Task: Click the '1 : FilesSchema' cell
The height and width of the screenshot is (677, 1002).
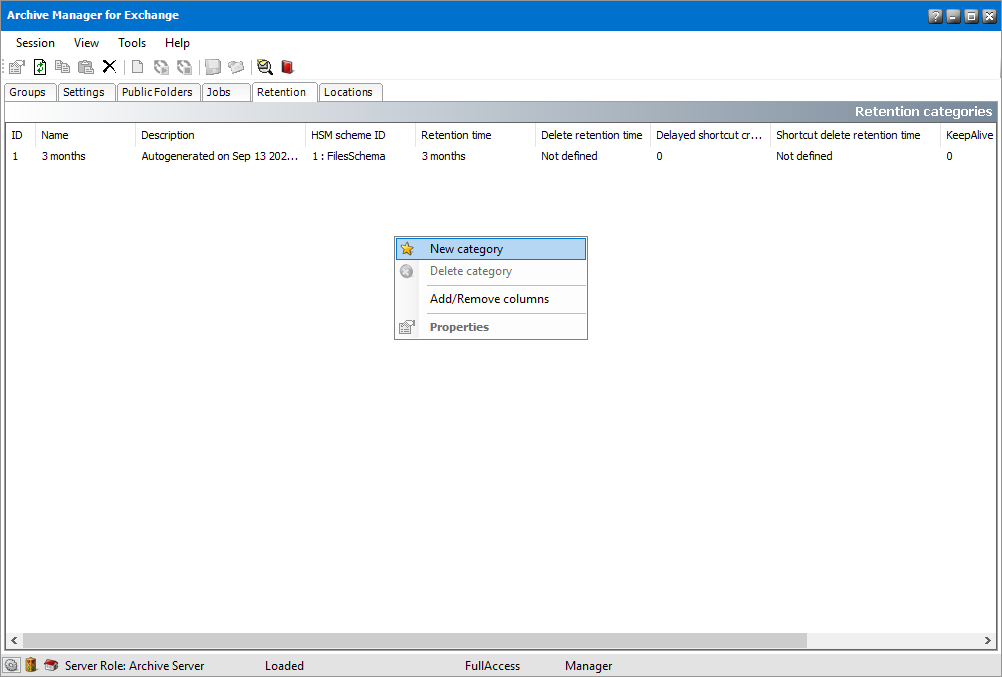Action: (349, 156)
